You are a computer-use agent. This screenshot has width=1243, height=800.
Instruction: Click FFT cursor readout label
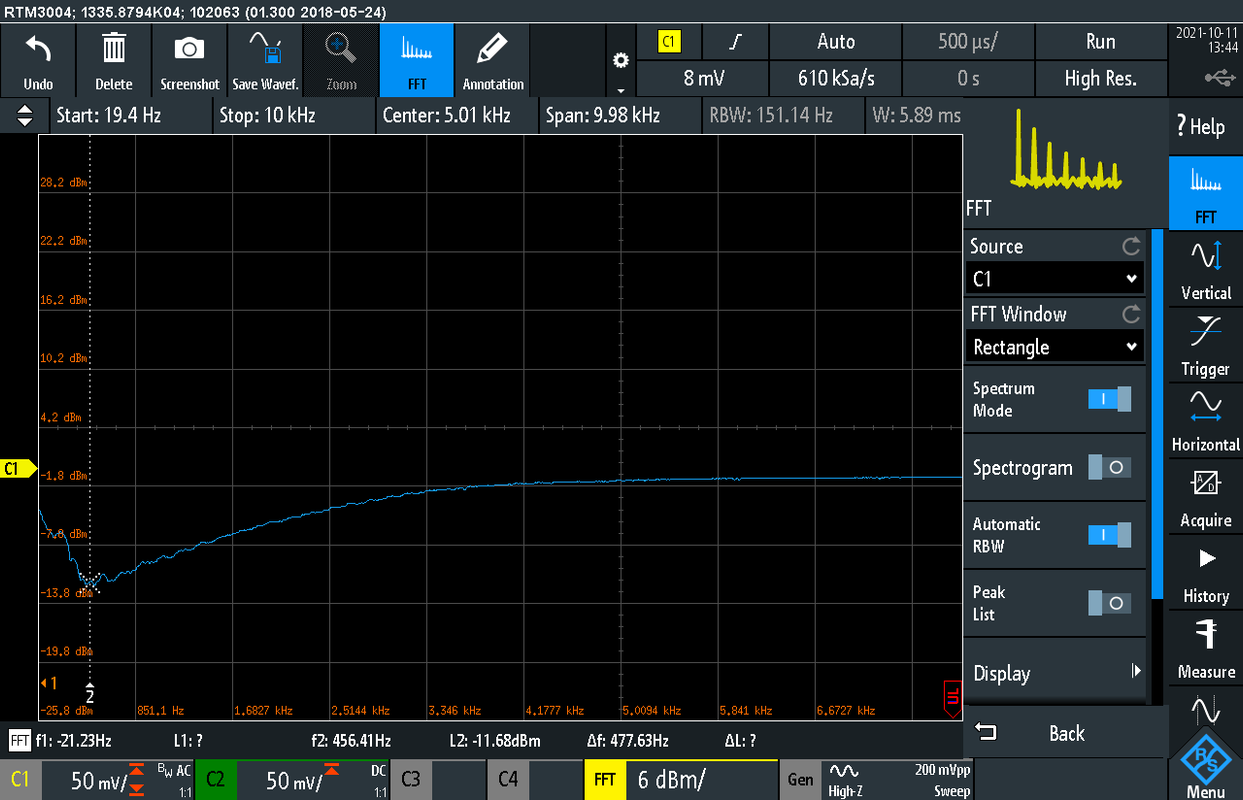(x=19, y=741)
